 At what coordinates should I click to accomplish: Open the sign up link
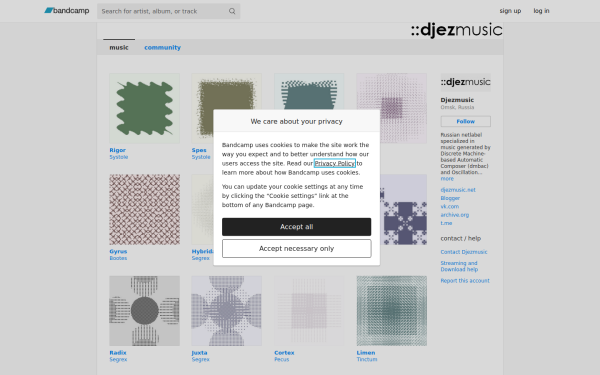(x=510, y=11)
